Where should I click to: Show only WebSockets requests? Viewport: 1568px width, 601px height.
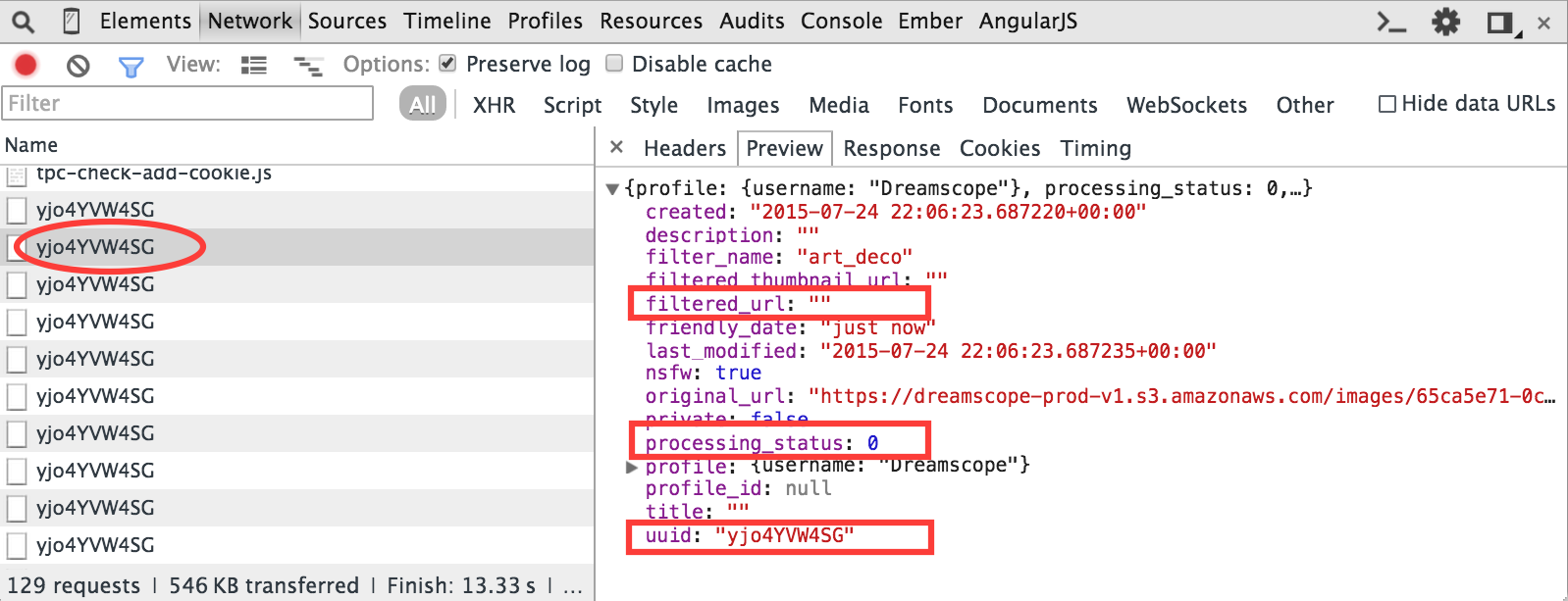pyautogui.click(x=1186, y=105)
